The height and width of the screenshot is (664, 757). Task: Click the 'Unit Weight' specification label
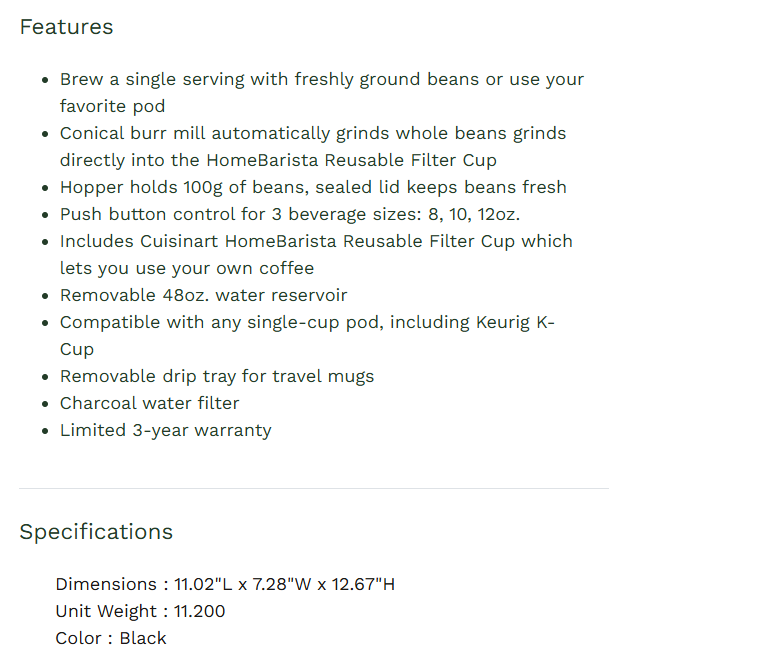pyautogui.click(x=106, y=612)
